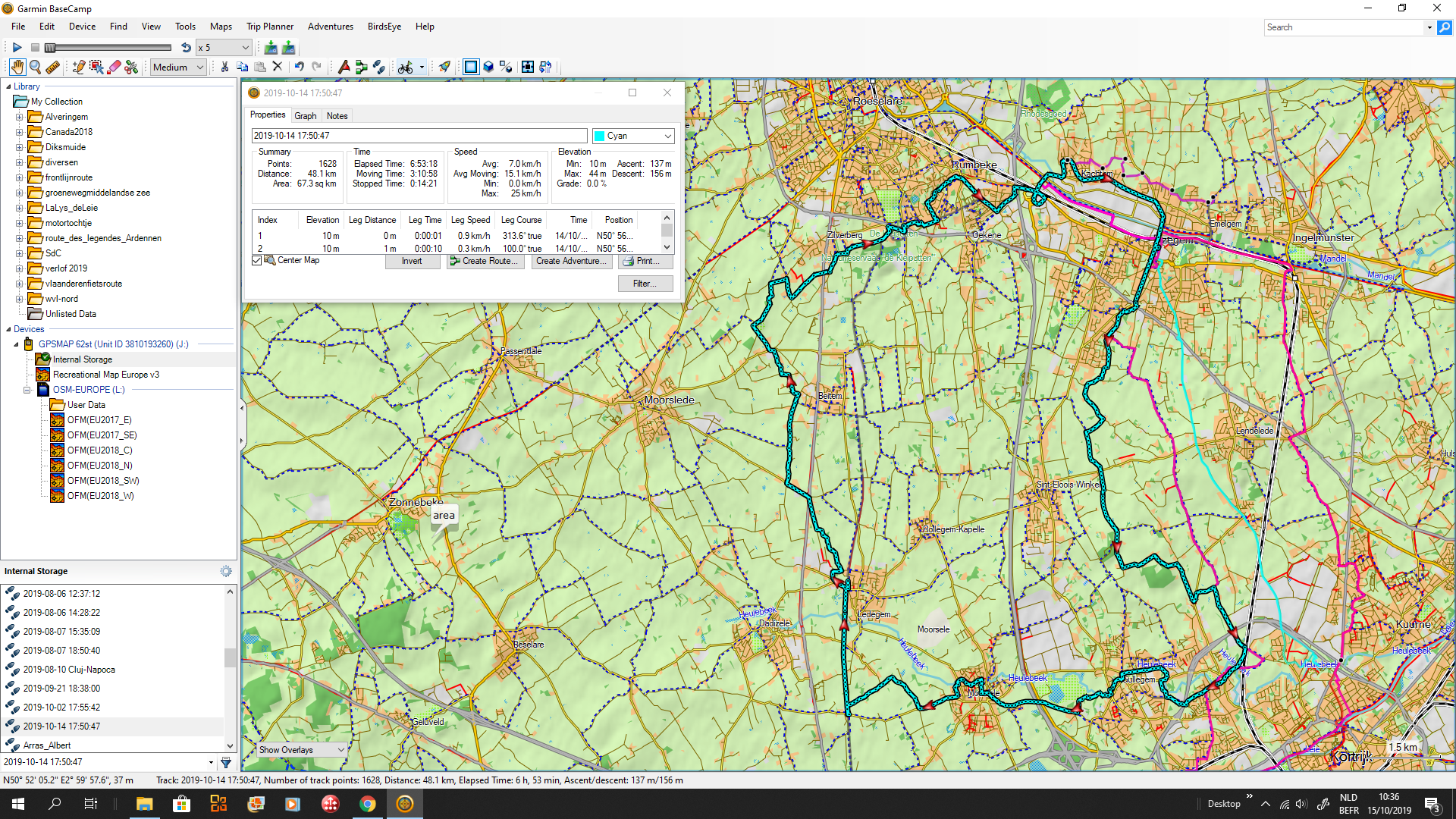Screen dimensions: 1456x819
Task: Select the Divide scissors tool
Action: point(131,67)
